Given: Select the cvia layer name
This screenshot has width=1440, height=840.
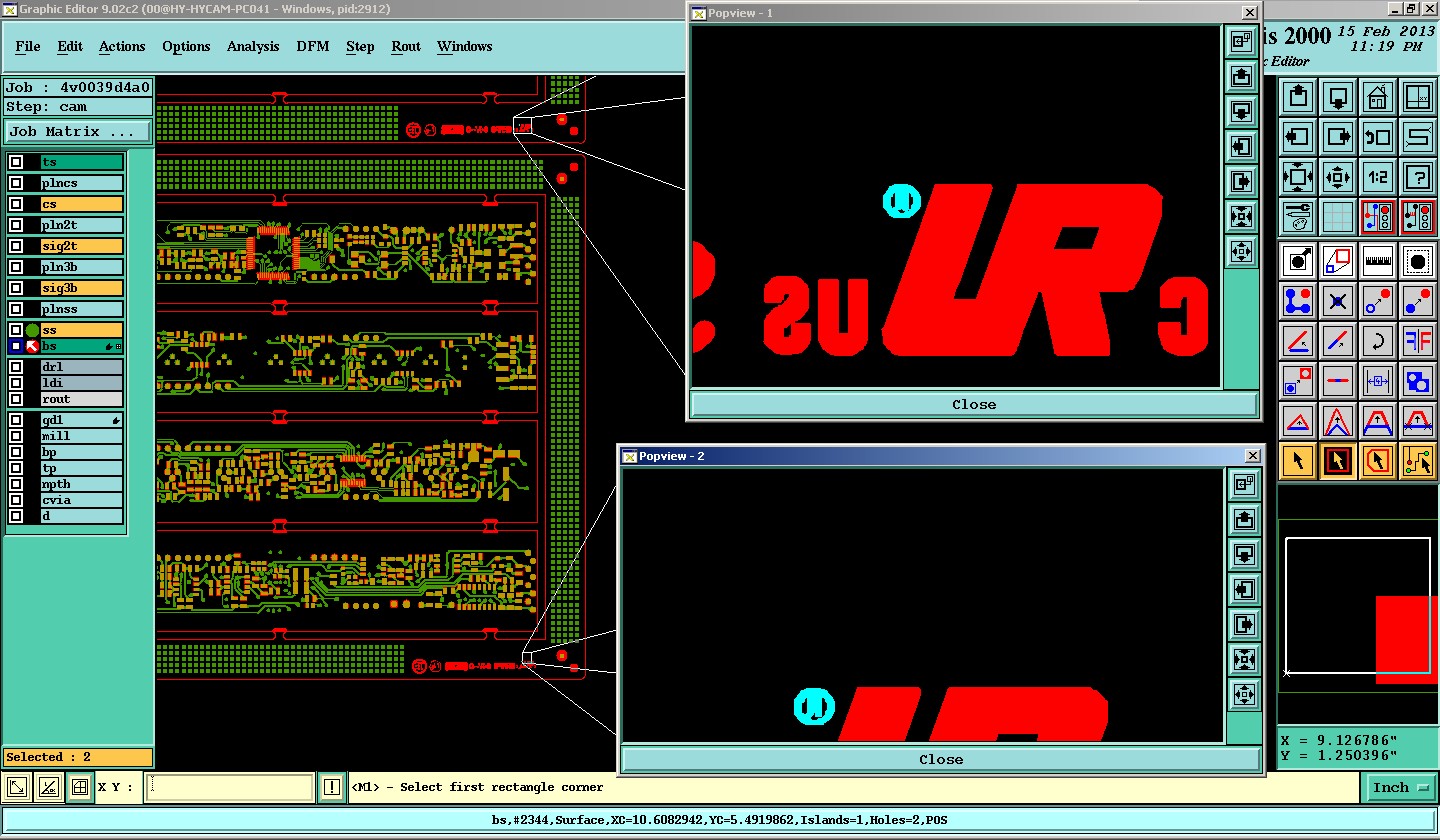Looking at the screenshot, I should click(82, 500).
